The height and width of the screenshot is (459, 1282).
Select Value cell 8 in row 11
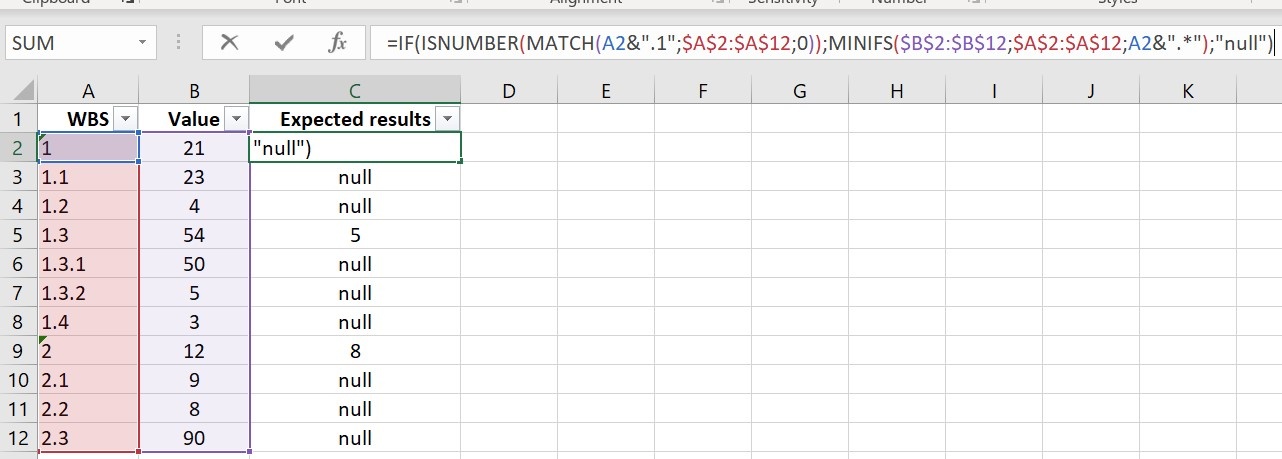tap(194, 409)
